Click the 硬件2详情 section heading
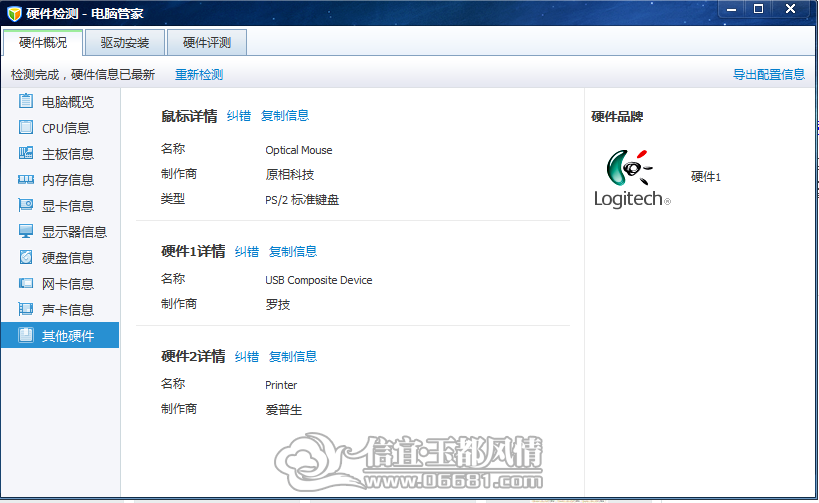819x503 pixels. point(193,357)
